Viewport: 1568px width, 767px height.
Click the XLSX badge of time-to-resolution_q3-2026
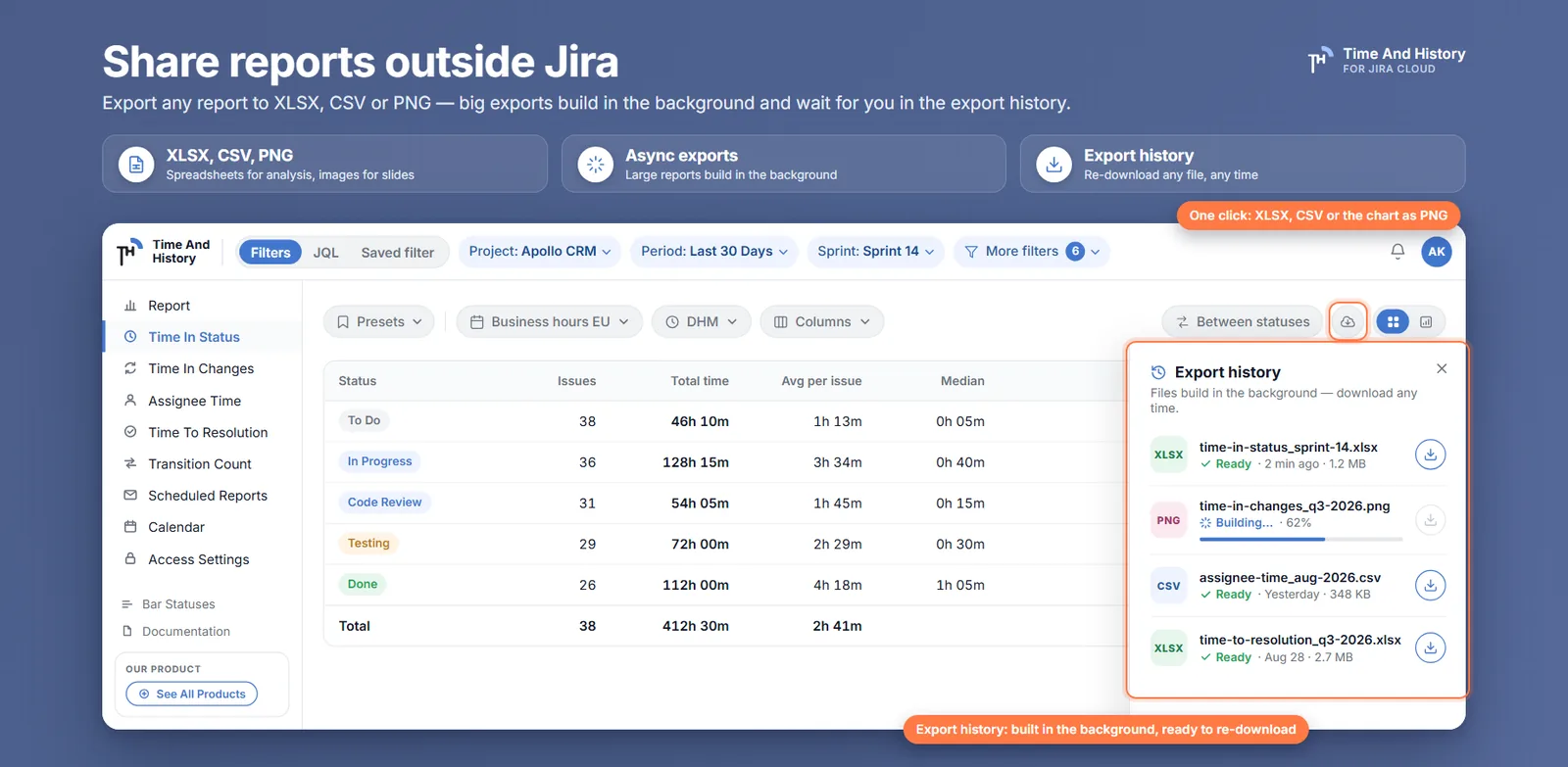[x=1168, y=647]
